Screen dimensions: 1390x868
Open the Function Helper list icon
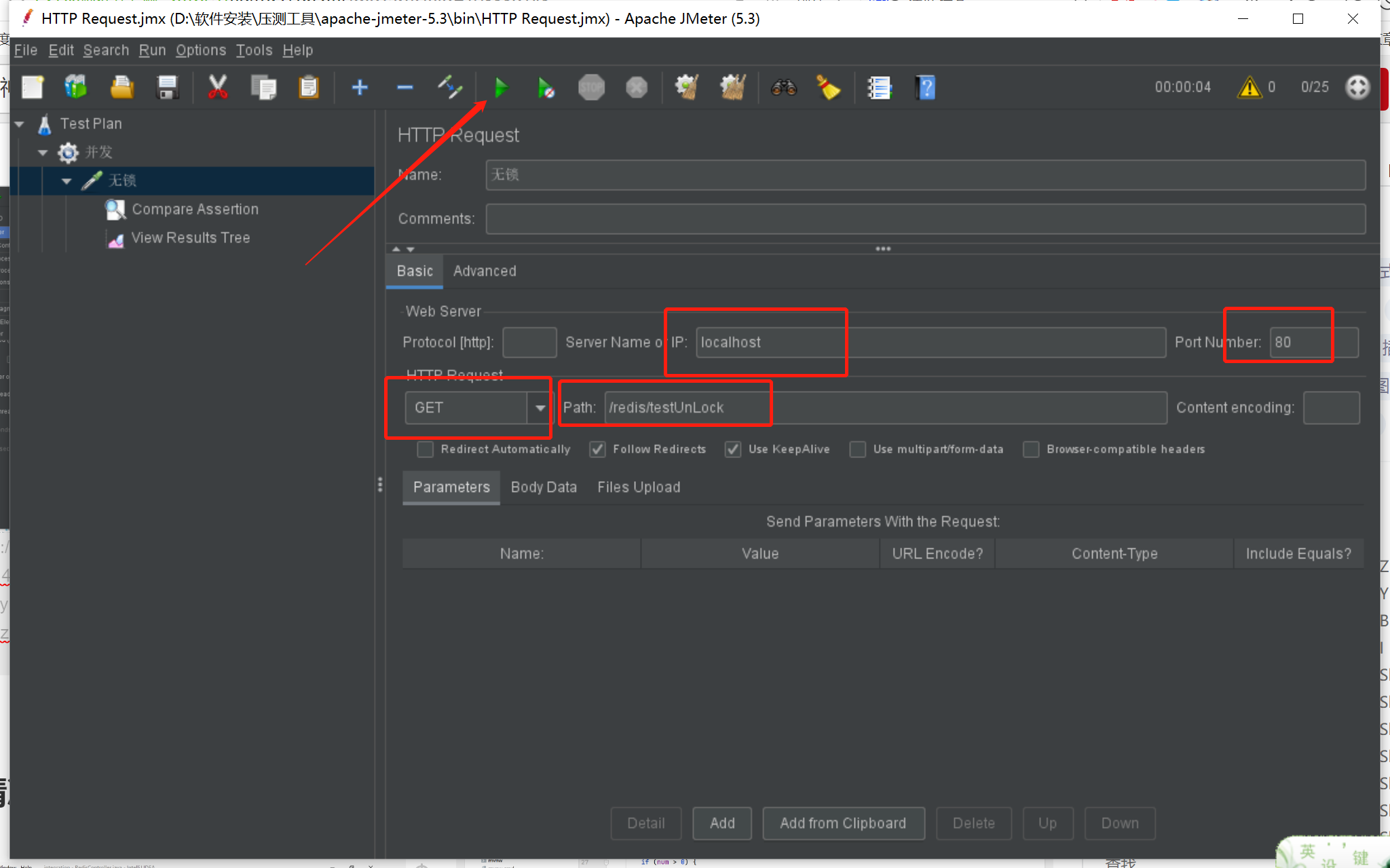880,88
